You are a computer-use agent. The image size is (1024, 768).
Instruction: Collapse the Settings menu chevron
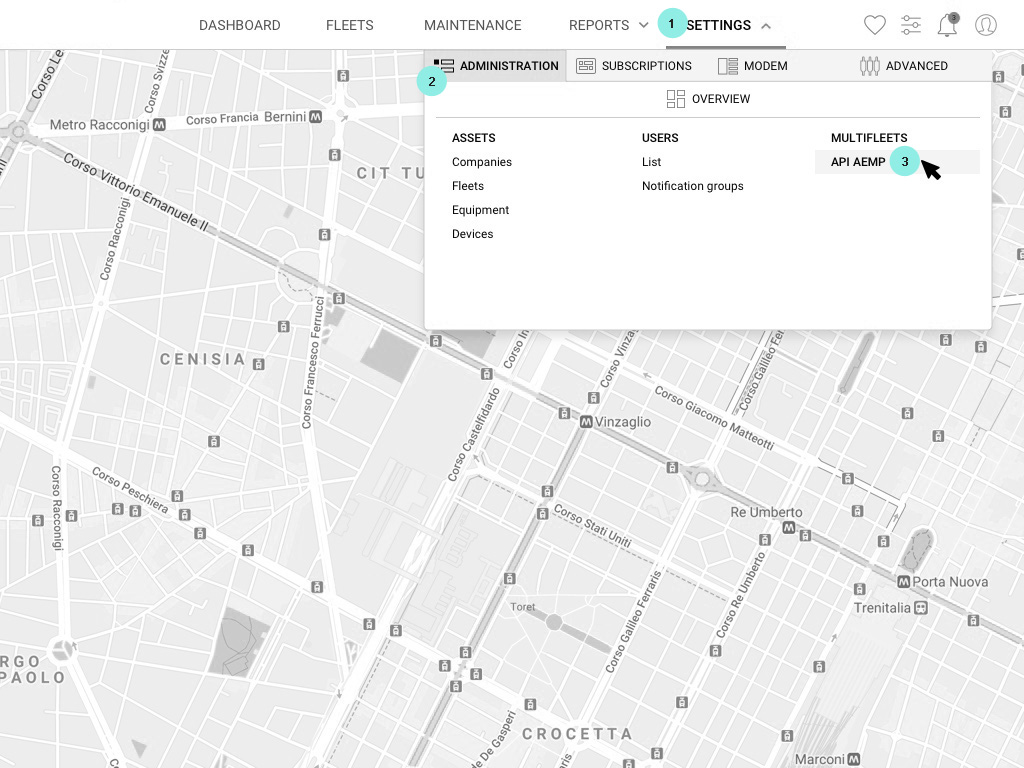[x=766, y=25]
